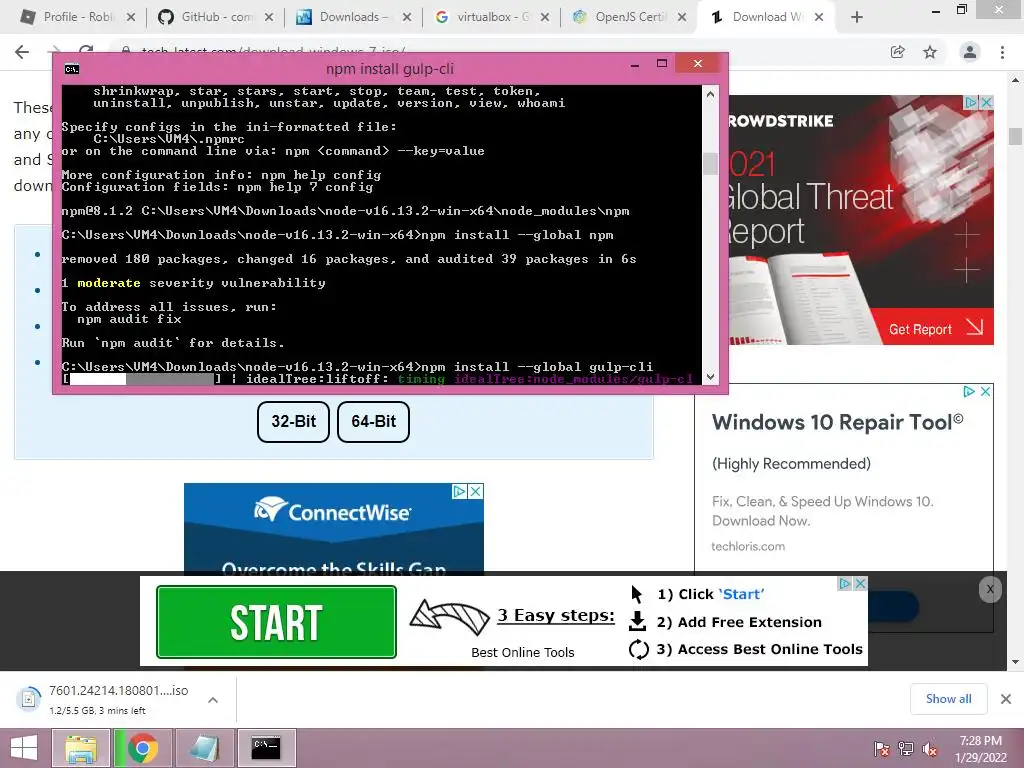Close the Windows 10 Repair Tool ad

point(985,391)
